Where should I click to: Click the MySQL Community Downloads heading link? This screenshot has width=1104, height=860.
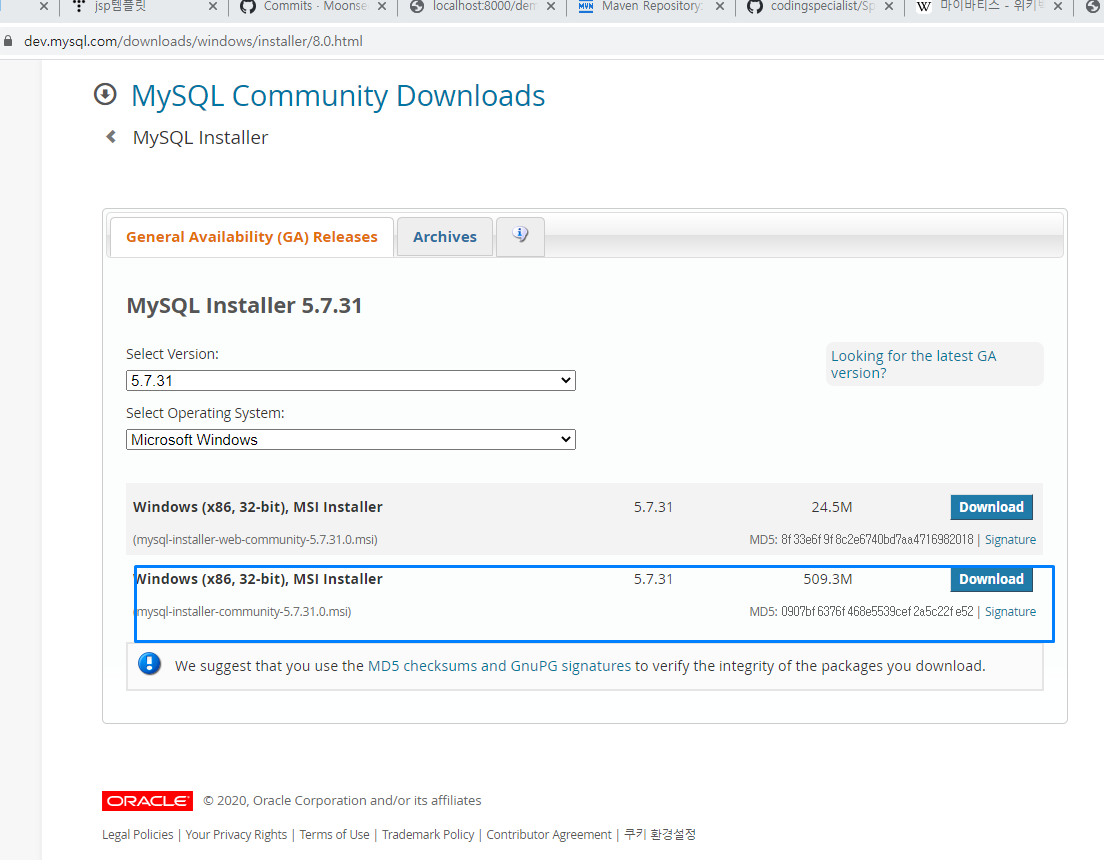[x=338, y=95]
